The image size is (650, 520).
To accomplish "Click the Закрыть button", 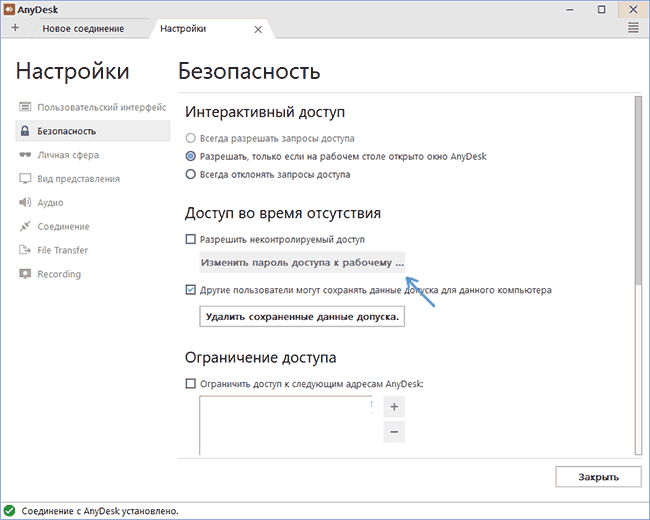I will coord(597,476).
